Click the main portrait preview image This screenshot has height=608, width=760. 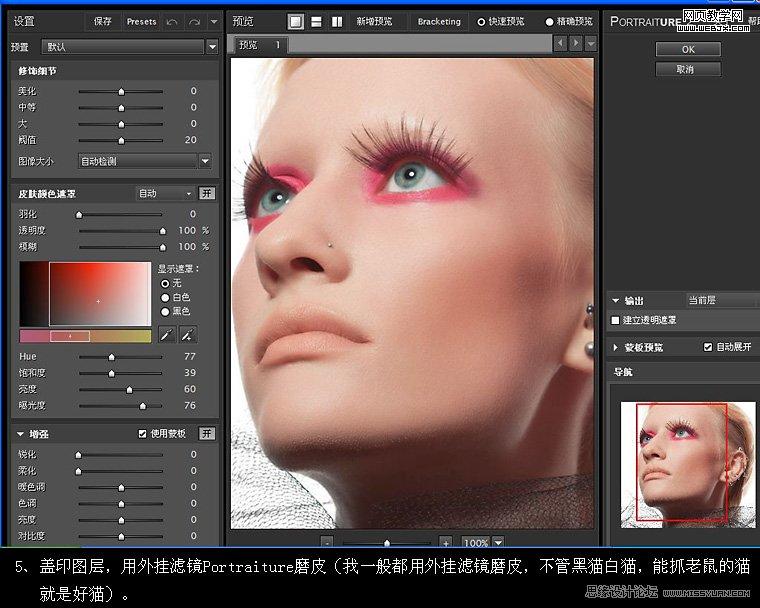pyautogui.click(x=412, y=293)
